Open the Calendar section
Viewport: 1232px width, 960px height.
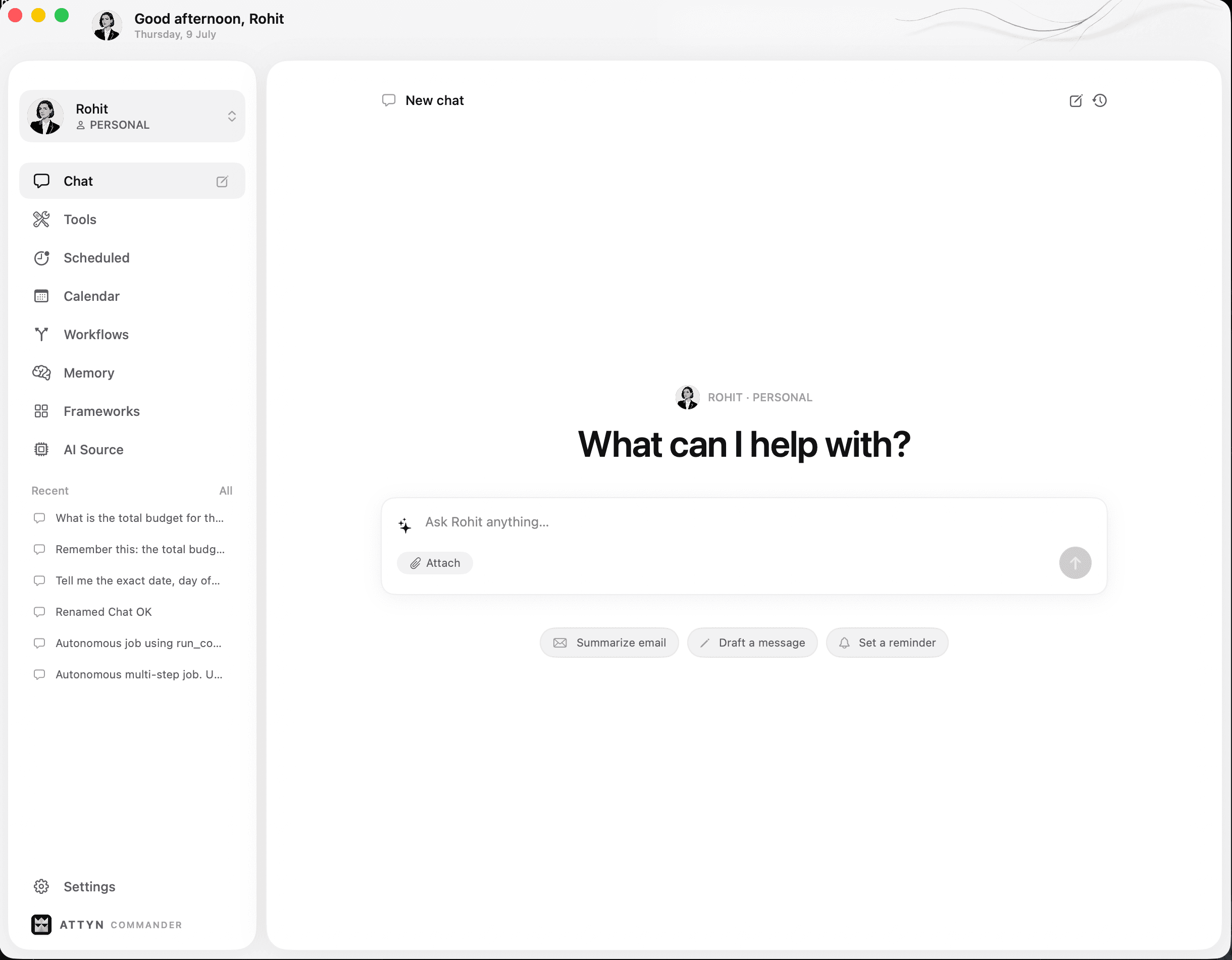132,296
